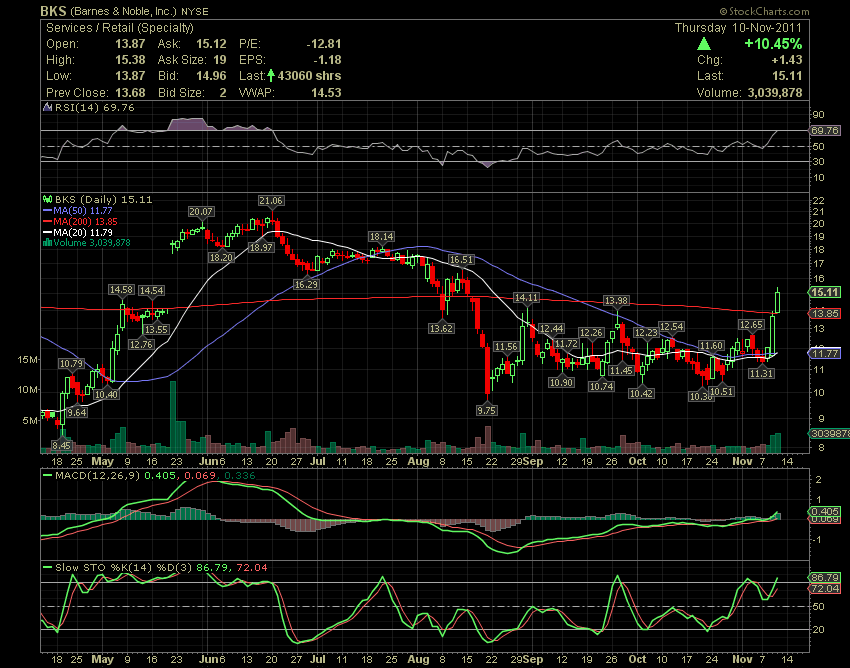Click the MA(50) 11.77 legend entry
850x668 pixels.
(x=78, y=210)
